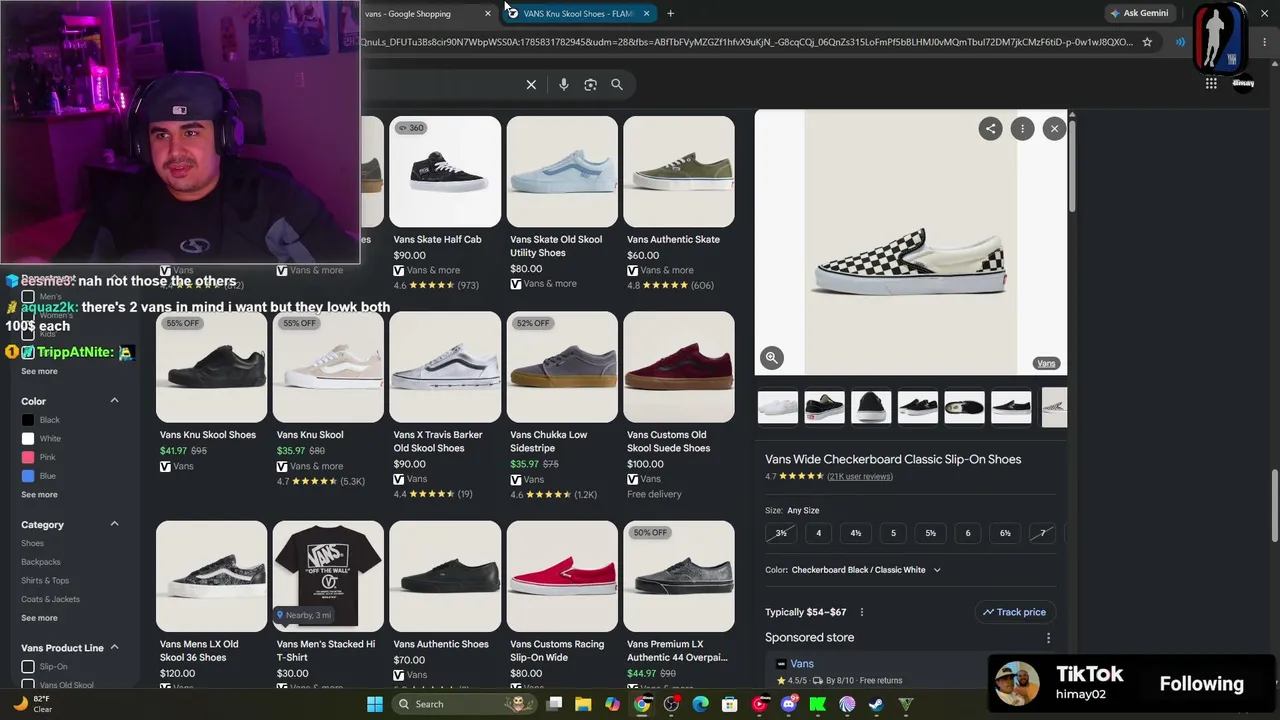The height and width of the screenshot is (720, 1280).
Task: Open the Google apps grid
Action: click(1211, 84)
